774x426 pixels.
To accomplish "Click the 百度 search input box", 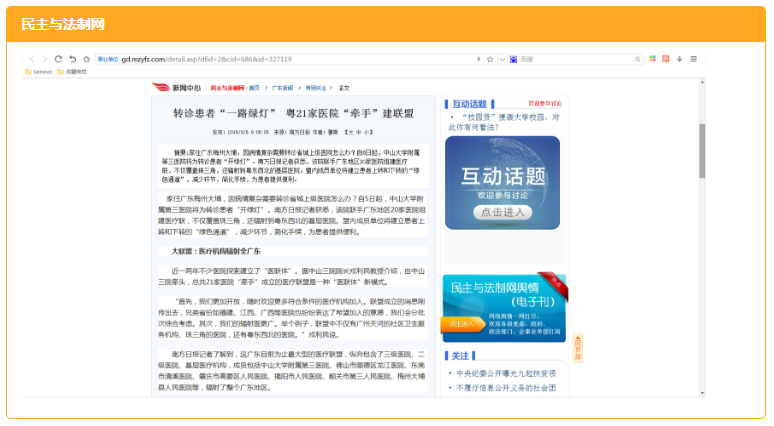I will [x=576, y=59].
